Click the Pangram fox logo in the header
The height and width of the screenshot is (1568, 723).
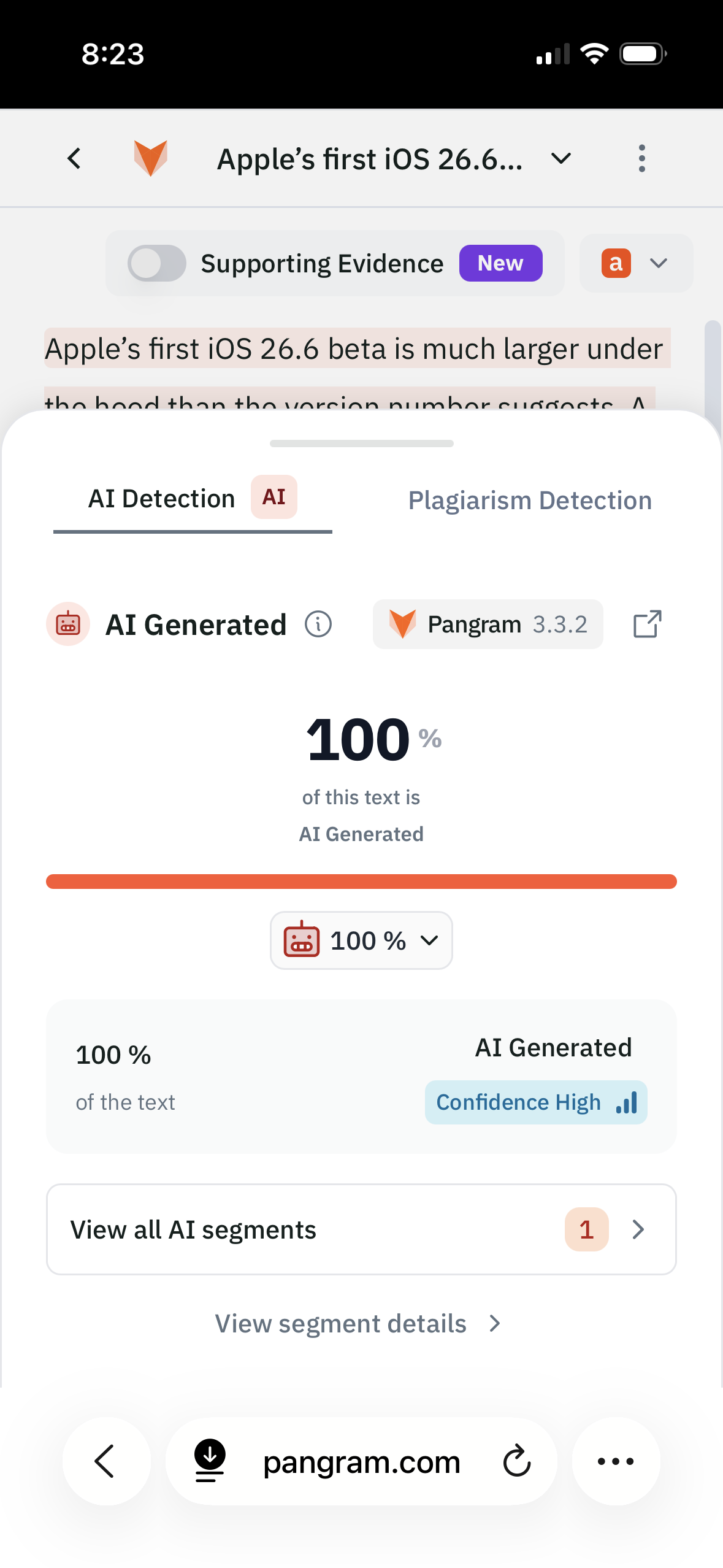coord(150,158)
